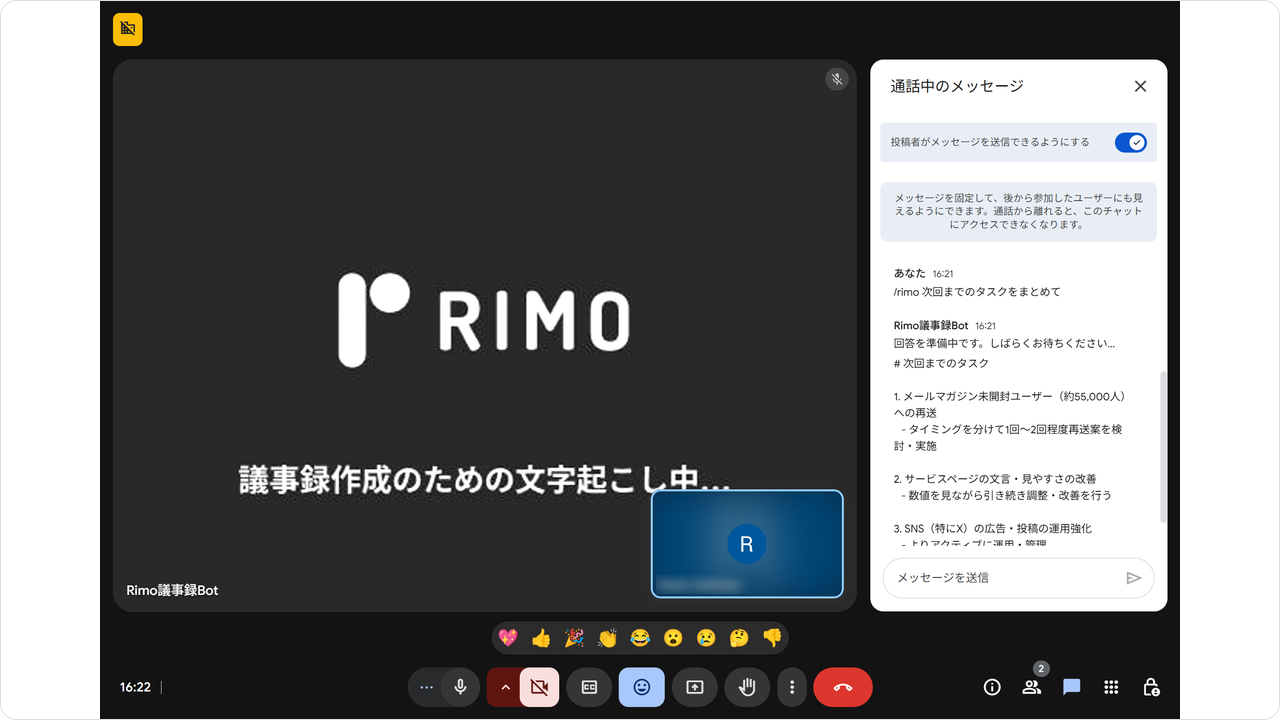1280x720 pixels.
Task: Click Rimo議事録Bot sender name in chat
Action: click(931, 325)
